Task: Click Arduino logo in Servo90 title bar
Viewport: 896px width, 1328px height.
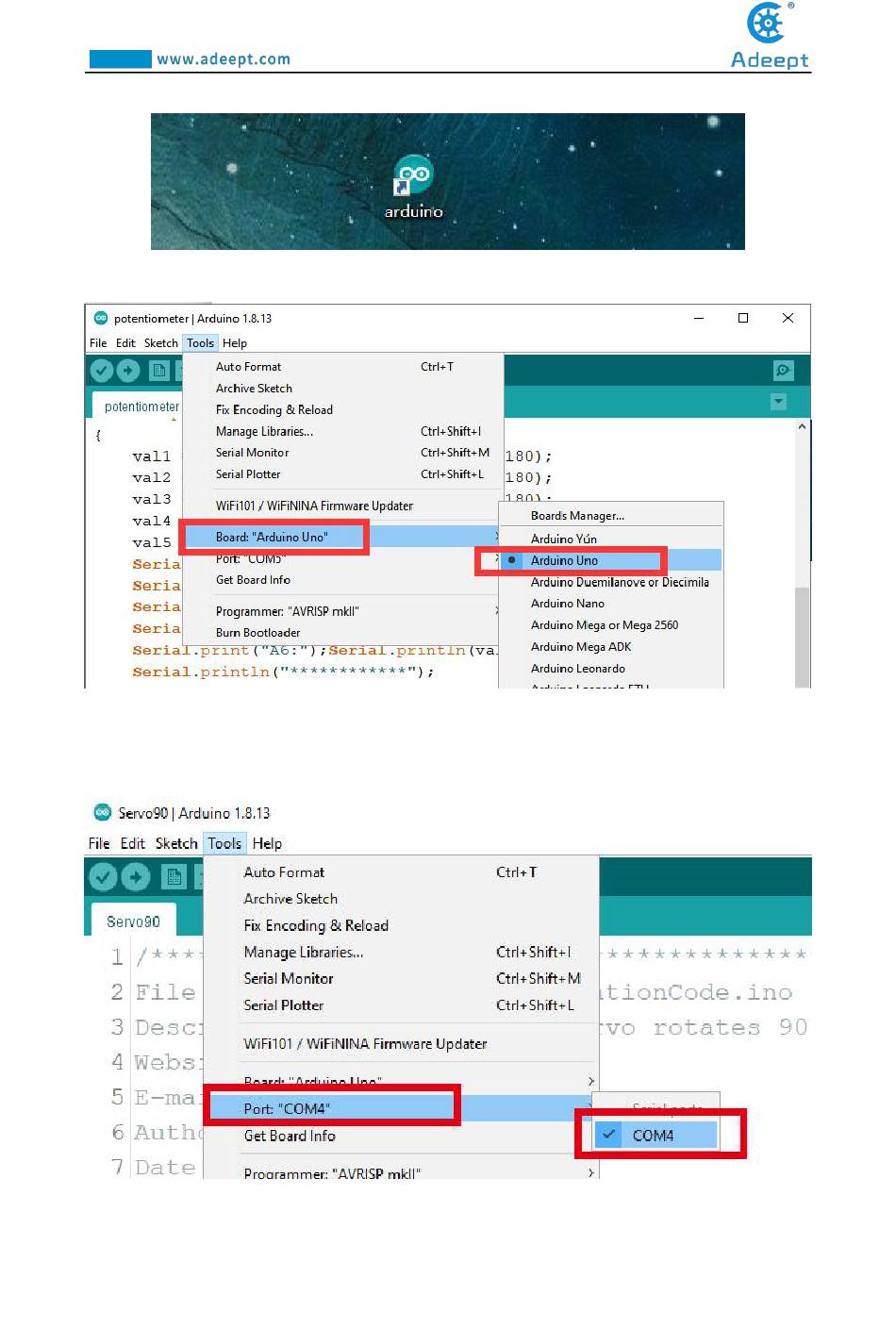Action: pyautogui.click(x=102, y=812)
